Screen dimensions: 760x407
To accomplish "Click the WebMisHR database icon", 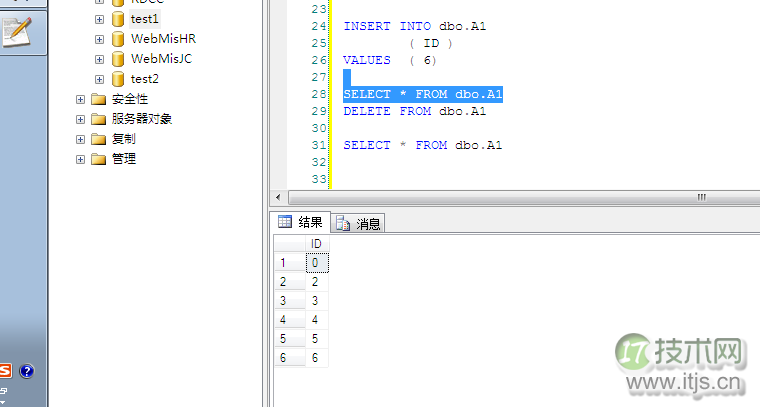I will [x=118, y=39].
